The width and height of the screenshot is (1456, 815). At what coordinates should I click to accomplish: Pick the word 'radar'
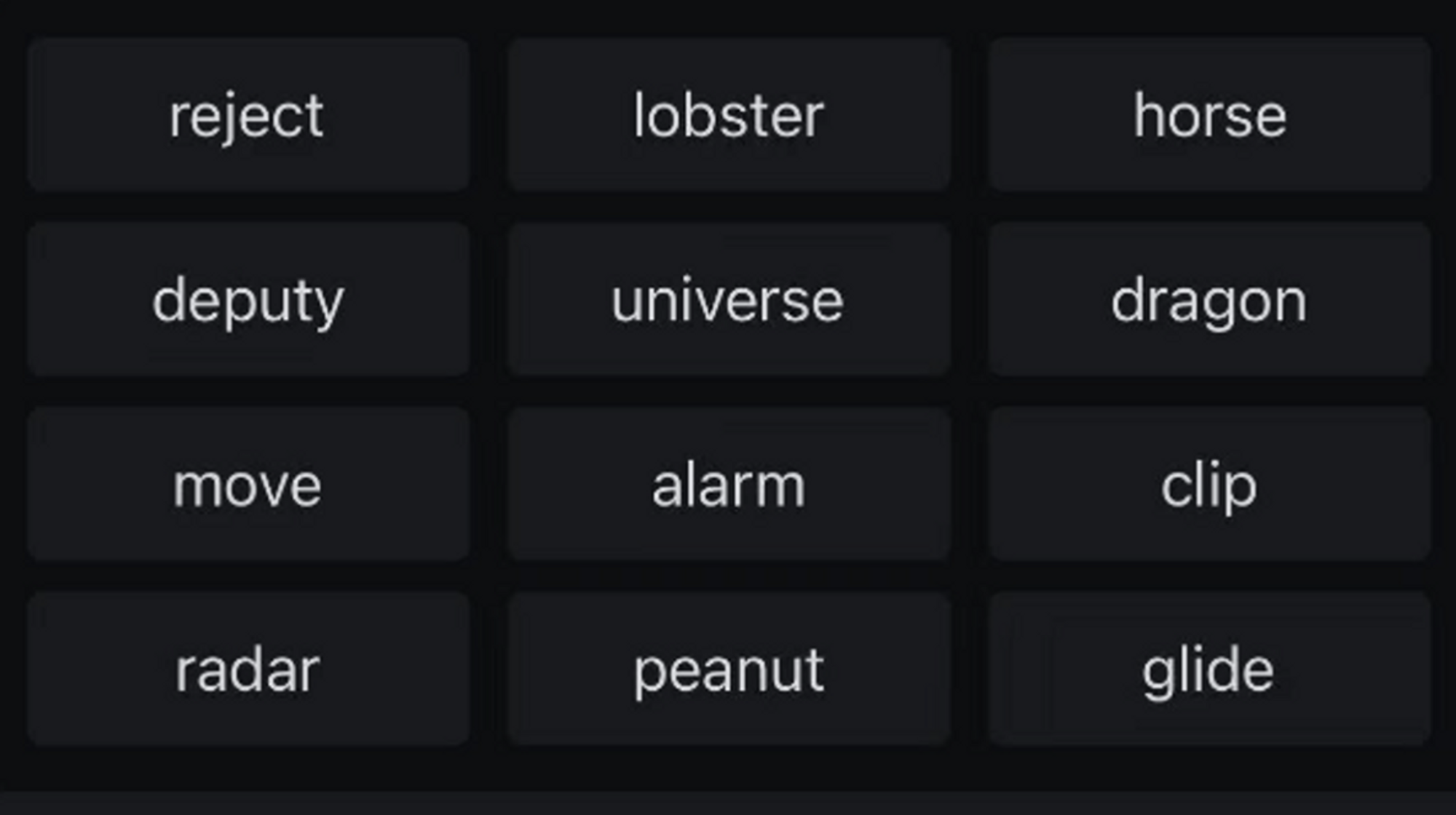248,669
